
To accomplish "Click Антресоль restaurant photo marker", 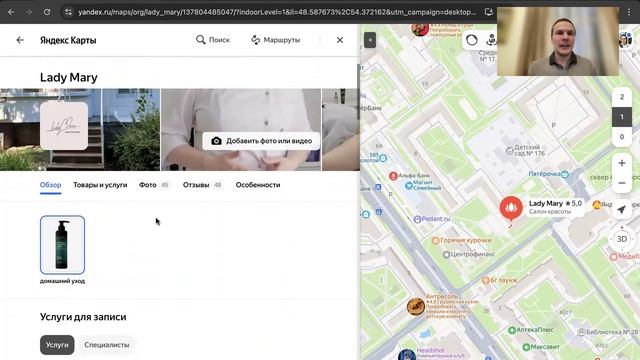I will point(416,306).
